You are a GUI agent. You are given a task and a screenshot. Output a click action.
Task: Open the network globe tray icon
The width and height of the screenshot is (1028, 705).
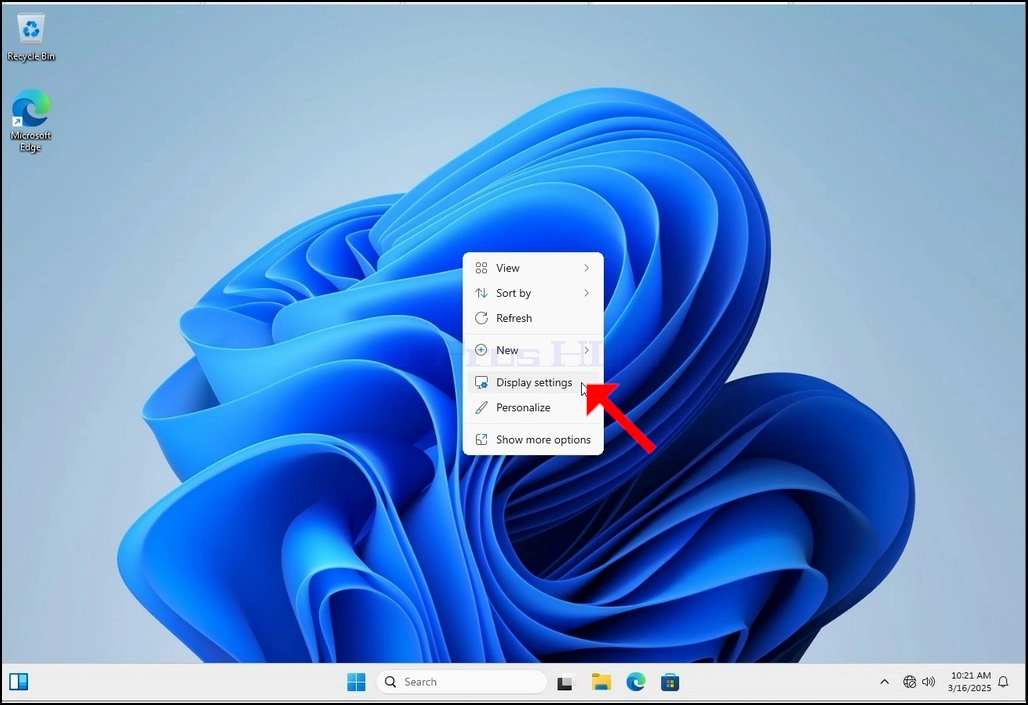click(909, 682)
